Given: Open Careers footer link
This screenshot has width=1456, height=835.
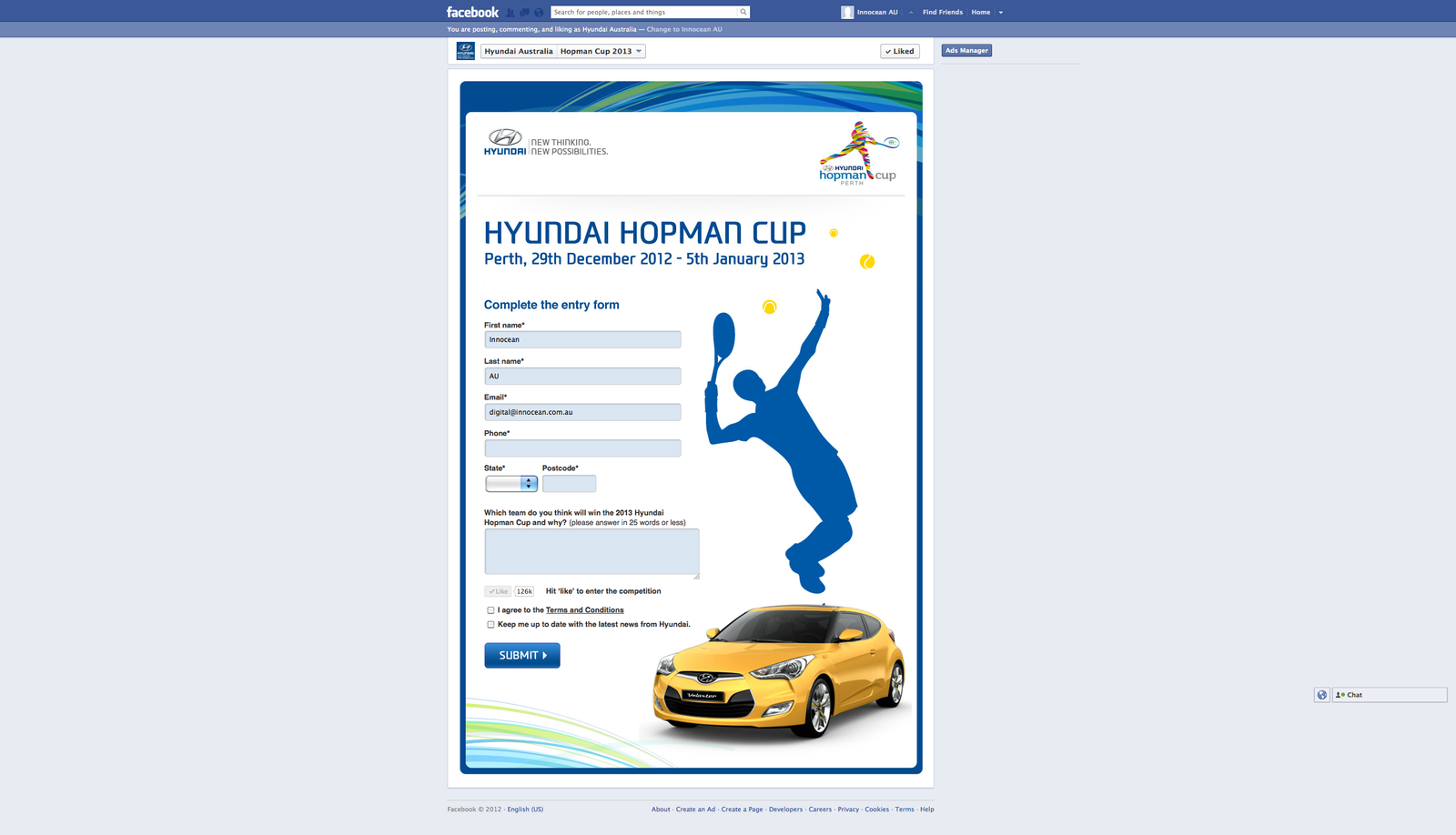Looking at the screenshot, I should click(820, 810).
